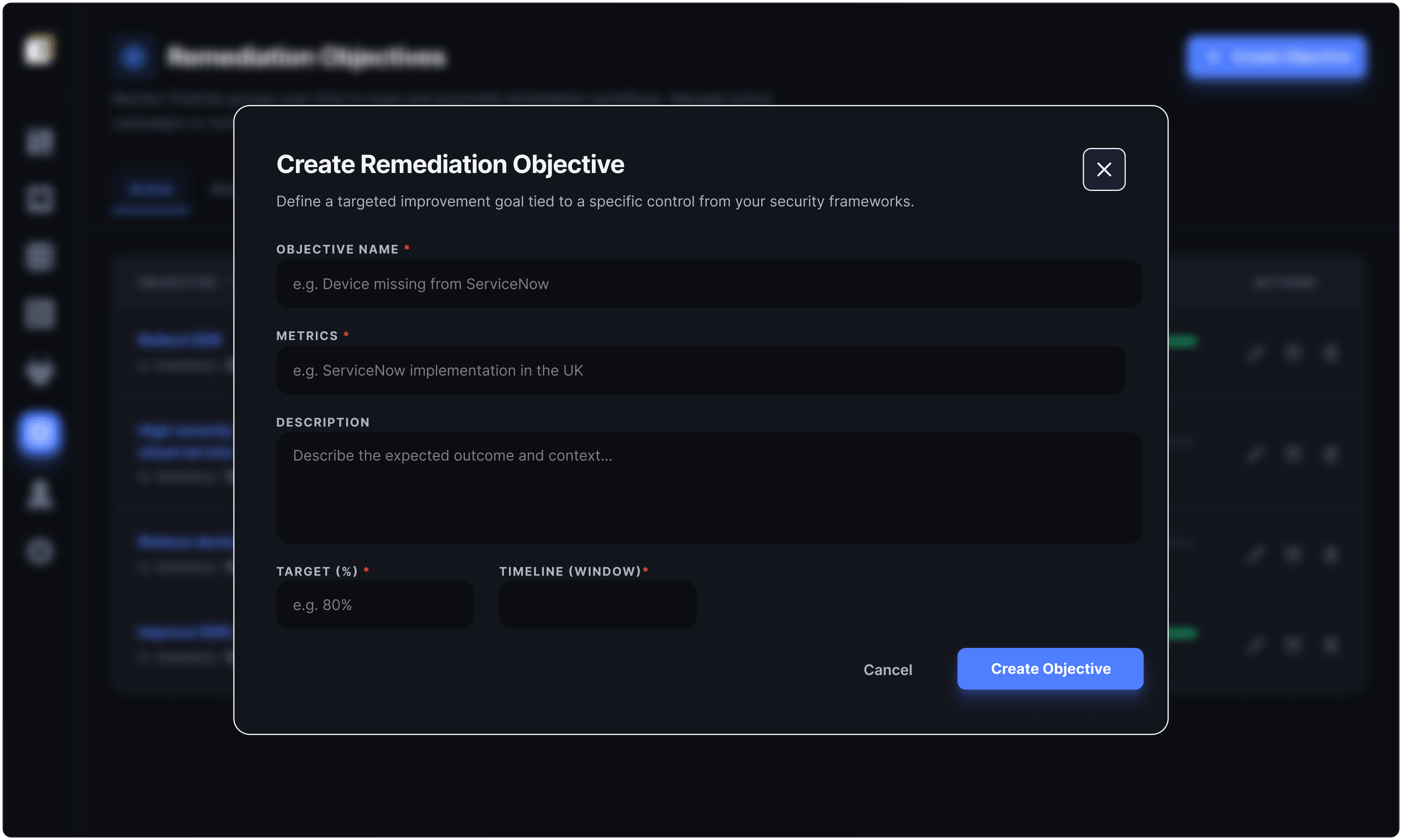The image size is (1402, 840).
Task: Click the blurred Create Objective button in the page header
Action: [x=1276, y=56]
